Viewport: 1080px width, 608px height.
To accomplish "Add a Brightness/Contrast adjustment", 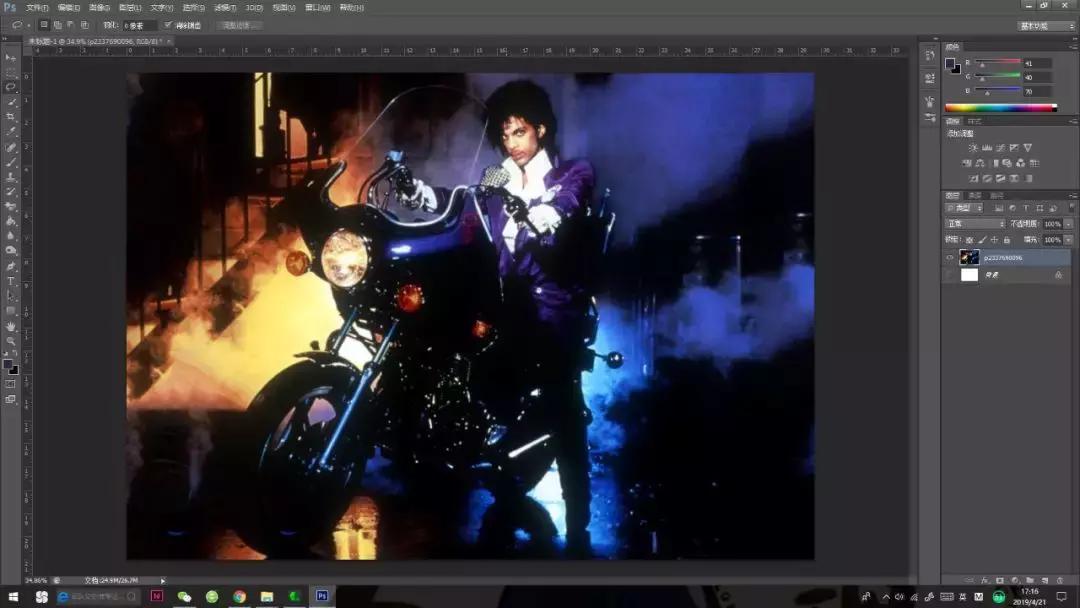I will (973, 148).
